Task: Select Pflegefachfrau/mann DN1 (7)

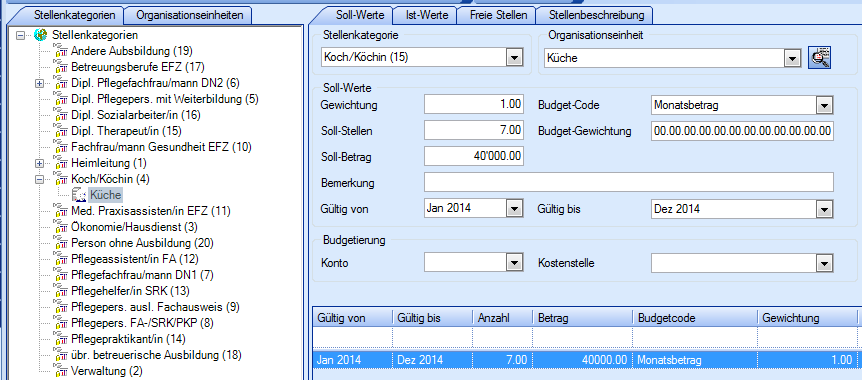Action: (142, 274)
